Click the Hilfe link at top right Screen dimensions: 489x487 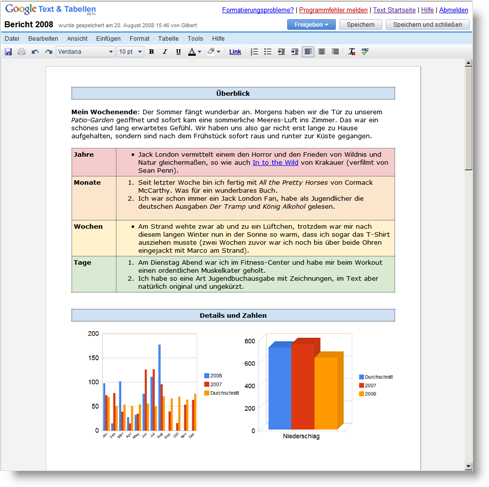click(427, 10)
